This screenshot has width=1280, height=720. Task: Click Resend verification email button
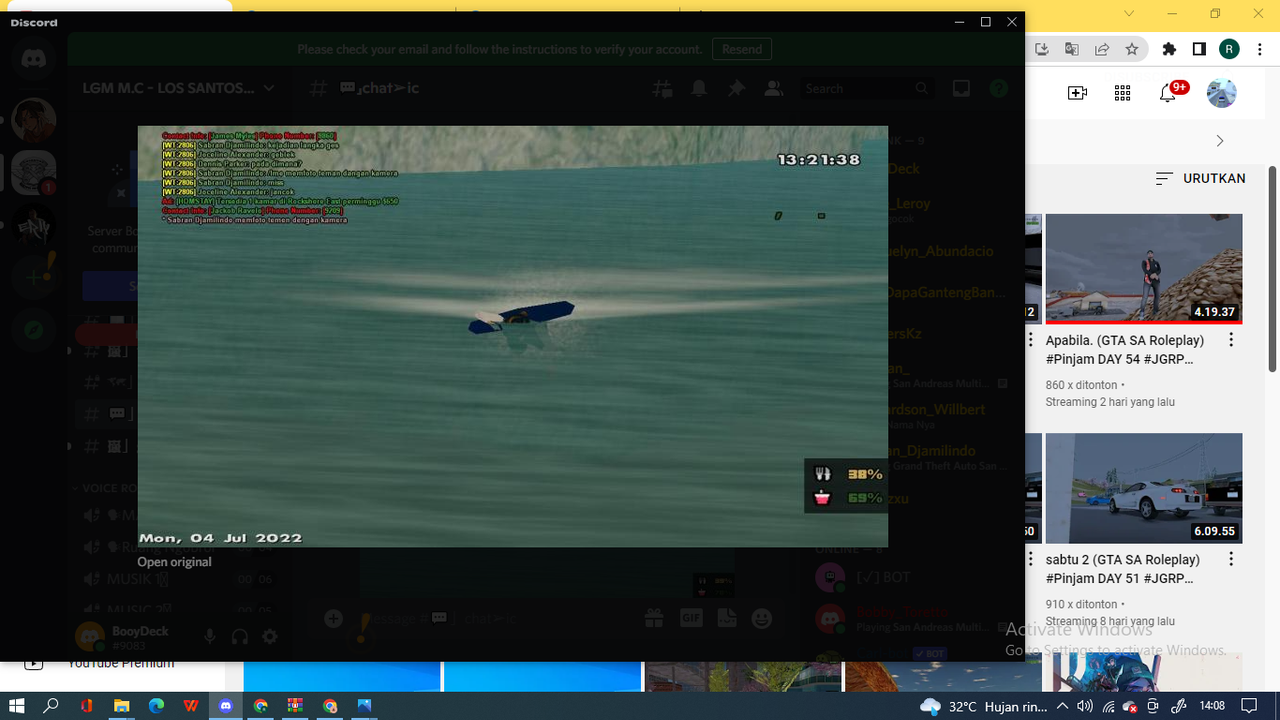742,49
